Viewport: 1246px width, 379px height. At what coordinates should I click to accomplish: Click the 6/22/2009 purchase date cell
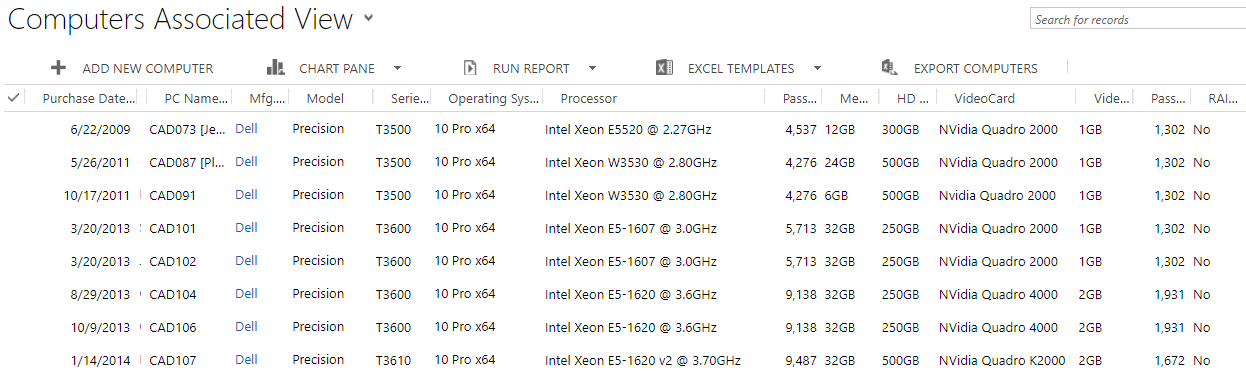[x=100, y=130]
